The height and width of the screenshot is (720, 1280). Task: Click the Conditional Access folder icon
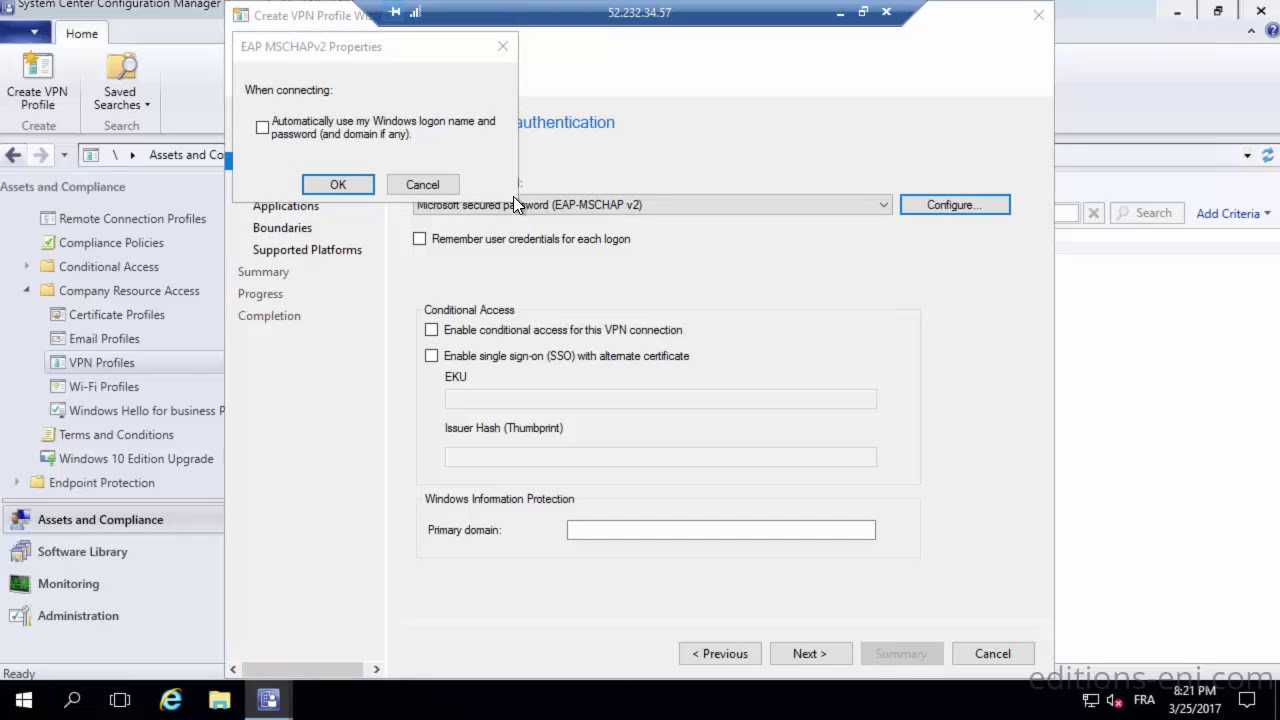(47, 267)
